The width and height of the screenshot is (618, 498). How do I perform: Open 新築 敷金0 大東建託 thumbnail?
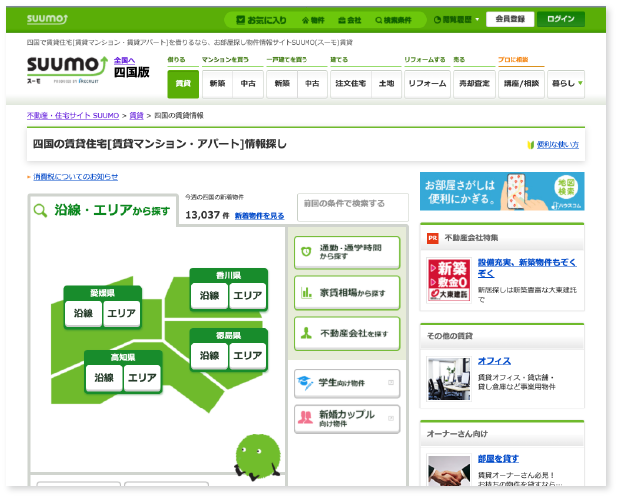pos(449,280)
